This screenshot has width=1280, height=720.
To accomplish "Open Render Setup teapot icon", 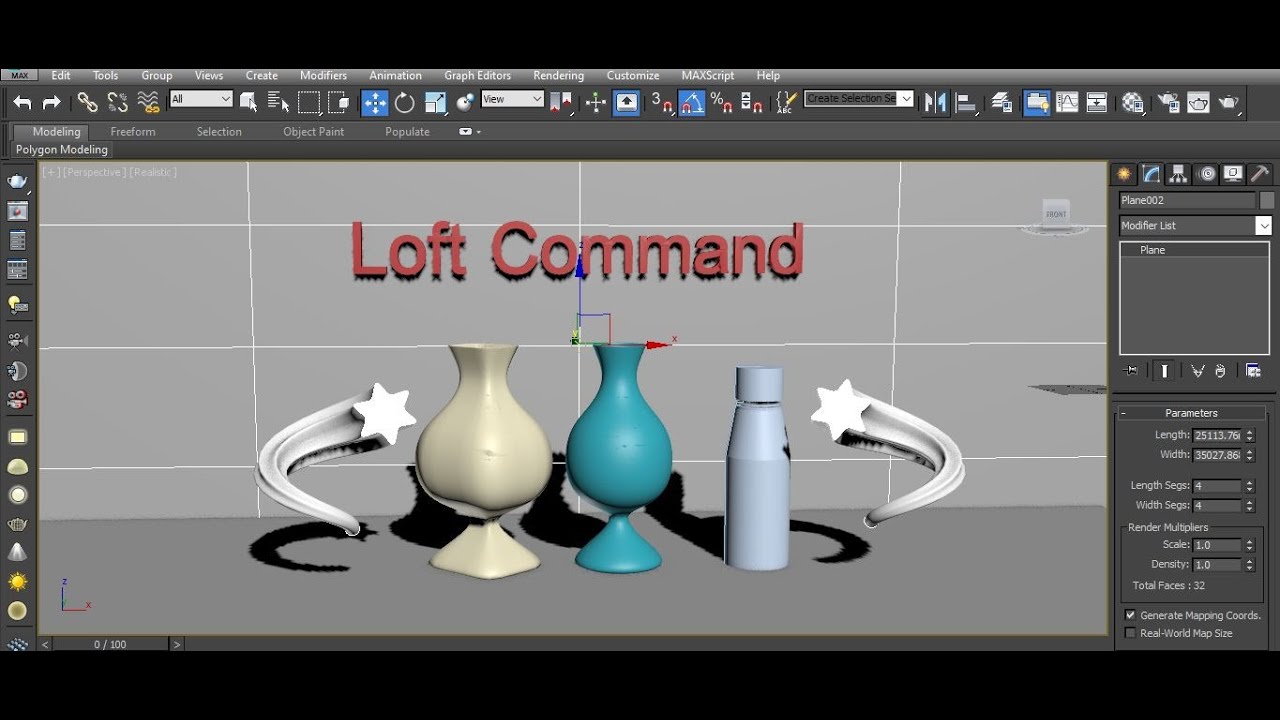I will [1168, 102].
